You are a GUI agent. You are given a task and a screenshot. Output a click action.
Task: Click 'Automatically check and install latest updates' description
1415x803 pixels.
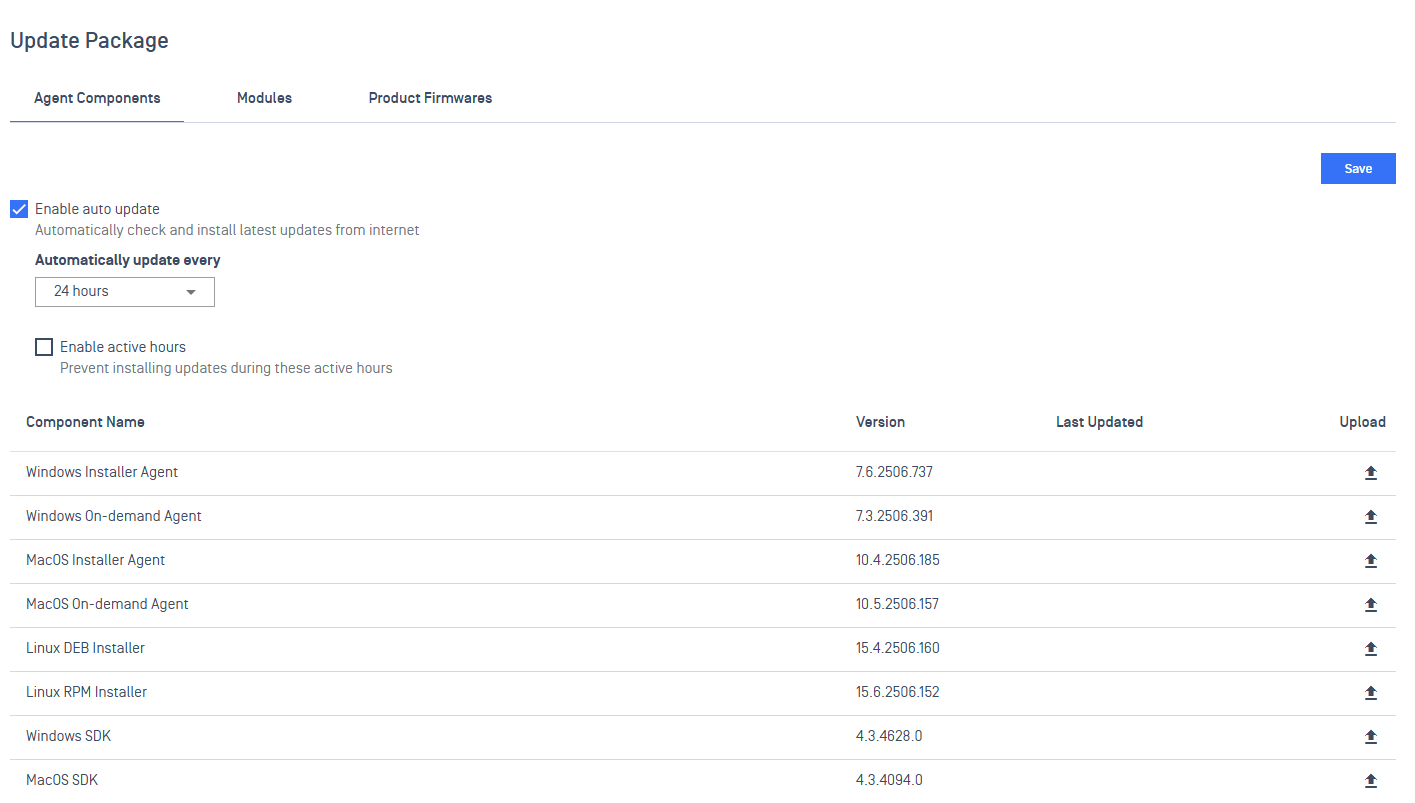point(227,230)
